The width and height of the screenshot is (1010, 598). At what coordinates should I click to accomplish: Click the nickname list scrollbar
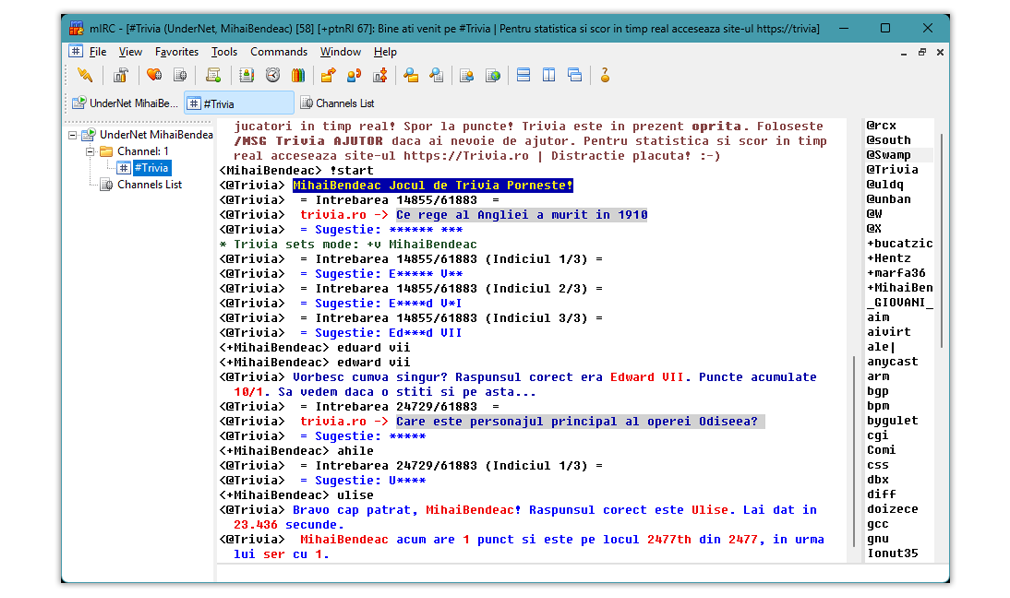click(x=941, y=240)
